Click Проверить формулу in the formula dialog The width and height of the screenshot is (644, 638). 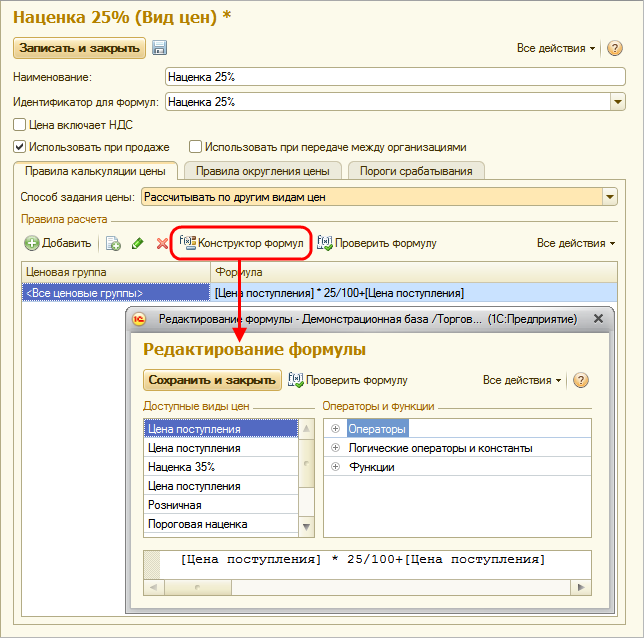(348, 380)
